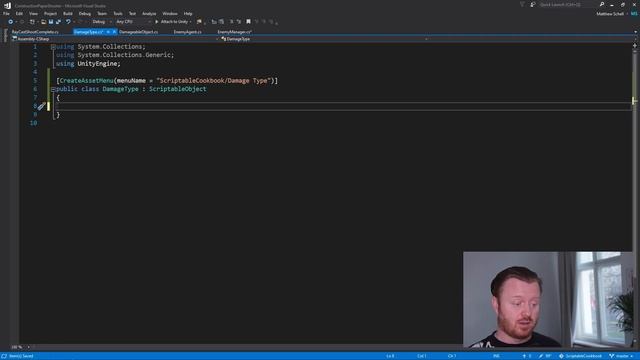The height and width of the screenshot is (360, 640).
Task: Place cursor on empty line 8
Action: tap(343, 106)
